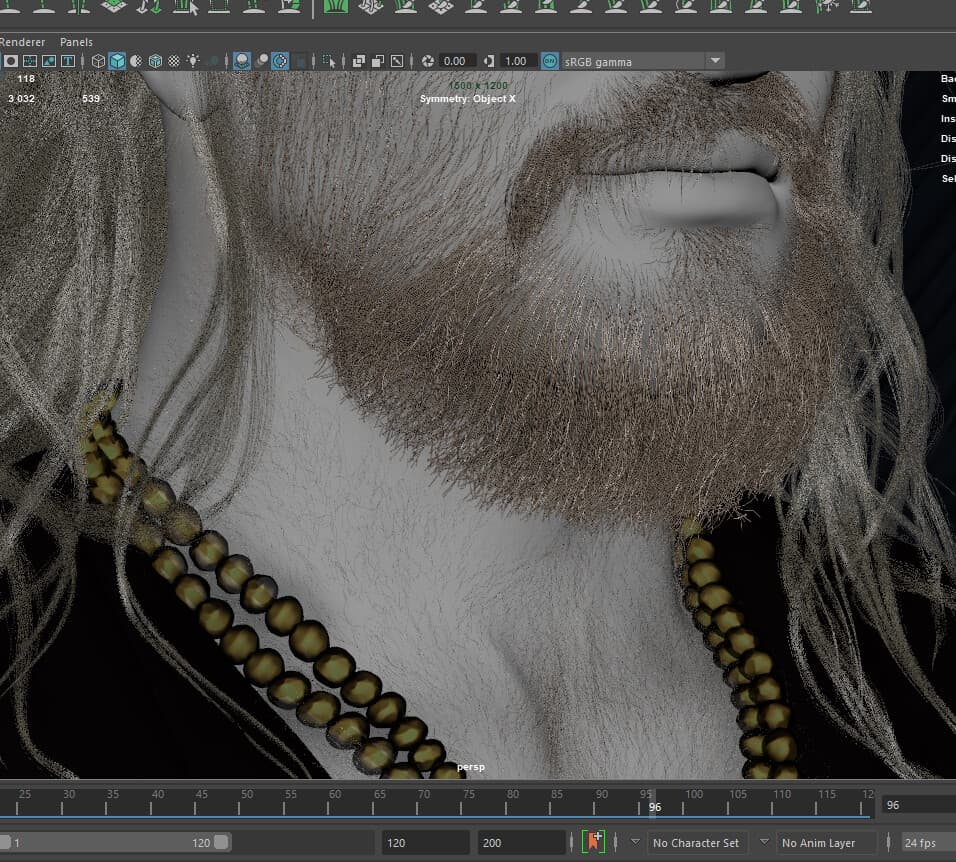This screenshot has width=956, height=862.
Task: Toggle the Safe Title 'T' icon
Action: pyautogui.click(x=68, y=61)
